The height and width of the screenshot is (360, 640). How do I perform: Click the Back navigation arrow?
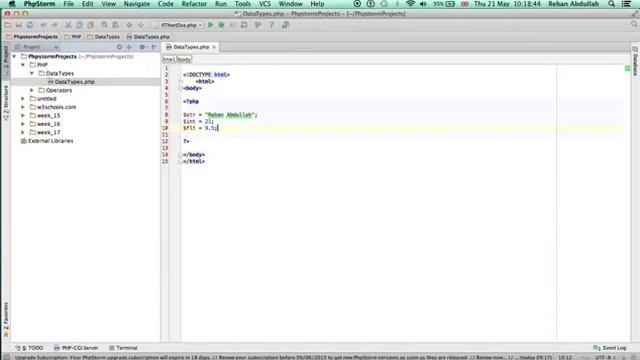[x=129, y=25]
